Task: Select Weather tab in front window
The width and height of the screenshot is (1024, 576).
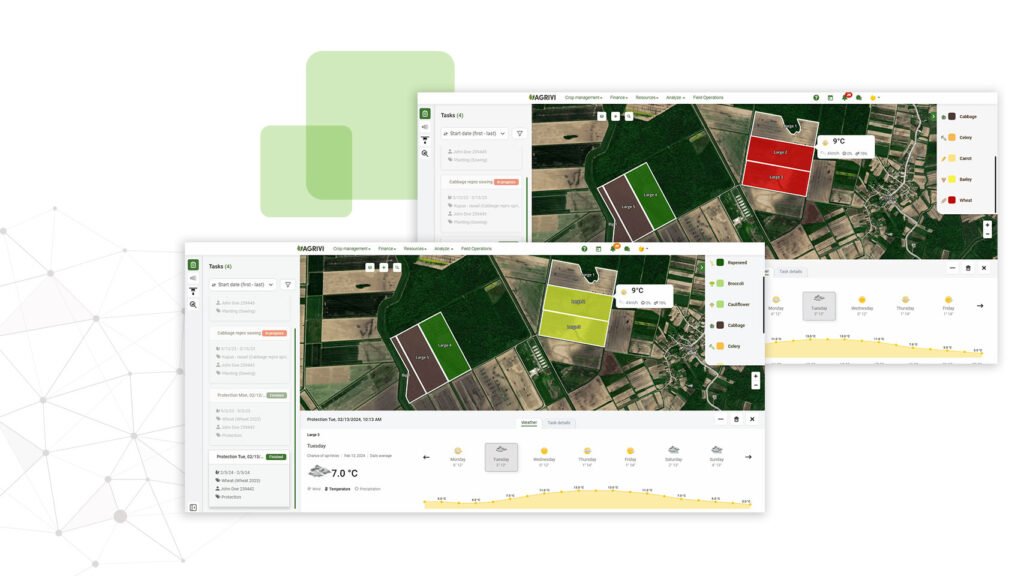Action: 529,423
